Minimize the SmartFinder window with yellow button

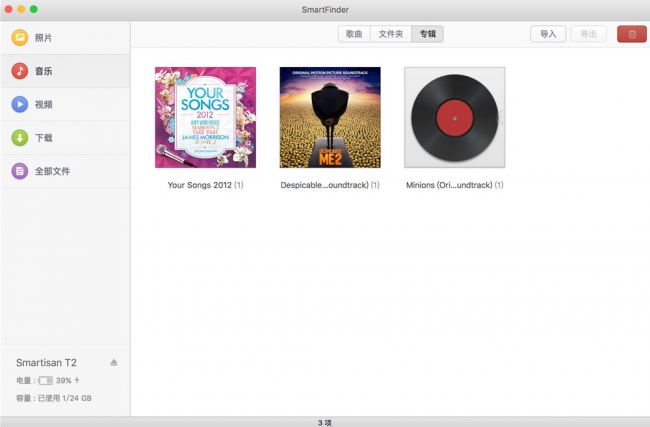tap(21, 9)
